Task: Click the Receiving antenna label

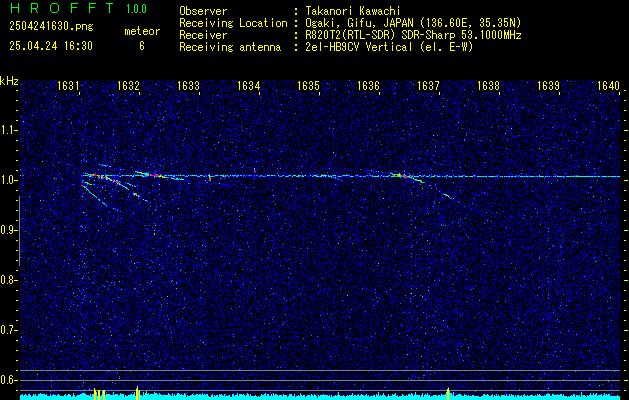Action: tap(230, 47)
